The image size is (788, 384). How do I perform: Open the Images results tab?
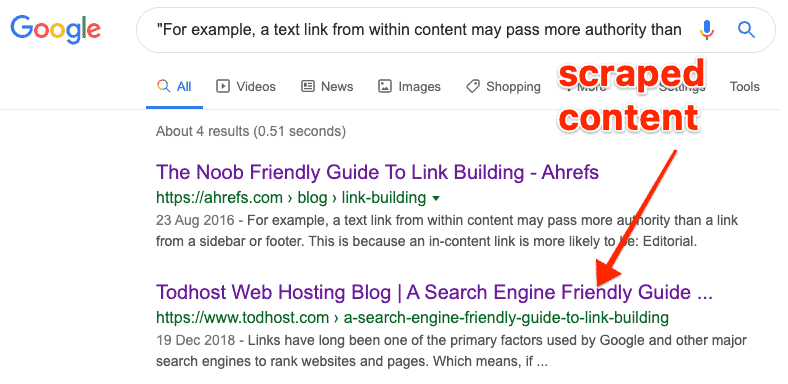pos(409,86)
